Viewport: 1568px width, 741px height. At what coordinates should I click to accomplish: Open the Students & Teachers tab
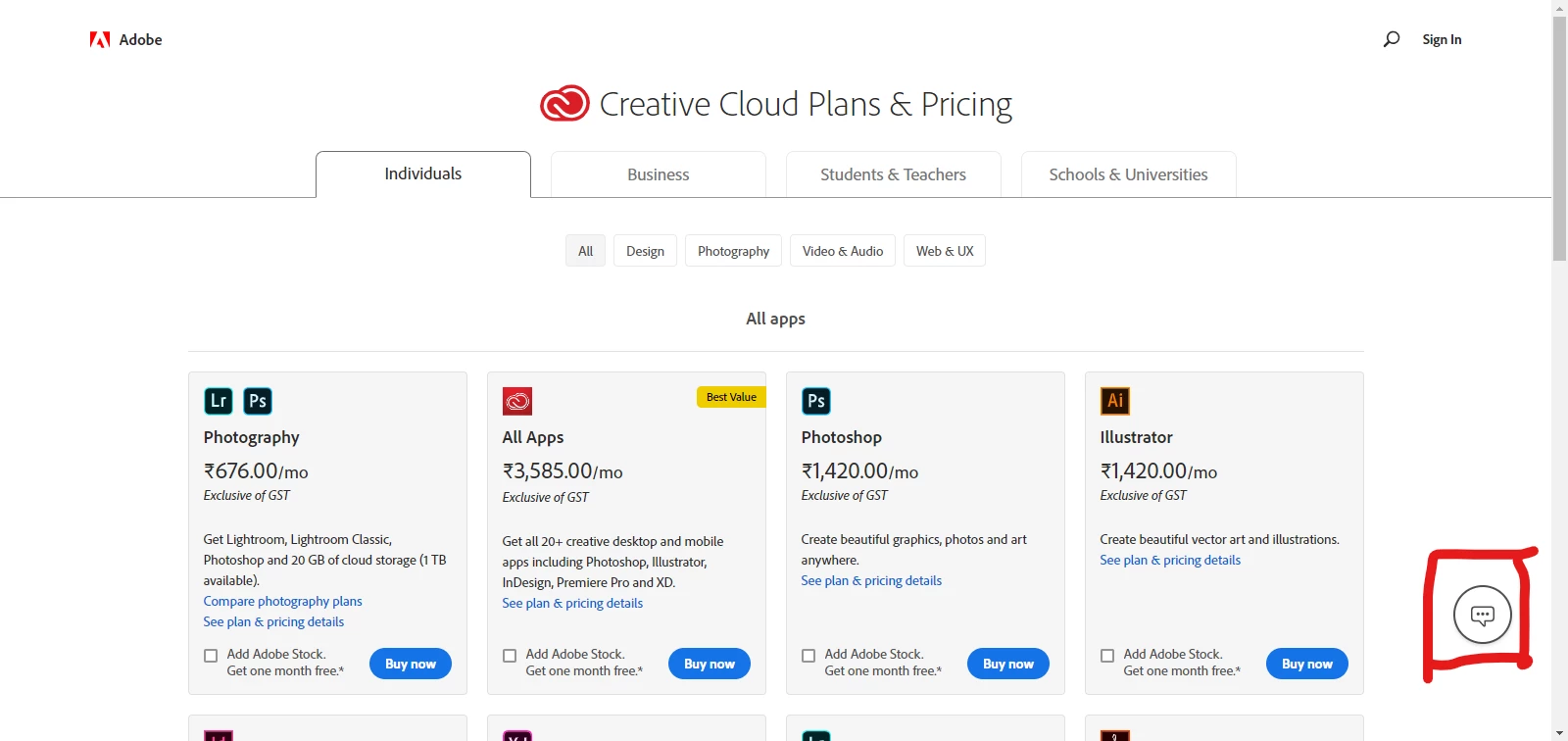pyautogui.click(x=894, y=174)
